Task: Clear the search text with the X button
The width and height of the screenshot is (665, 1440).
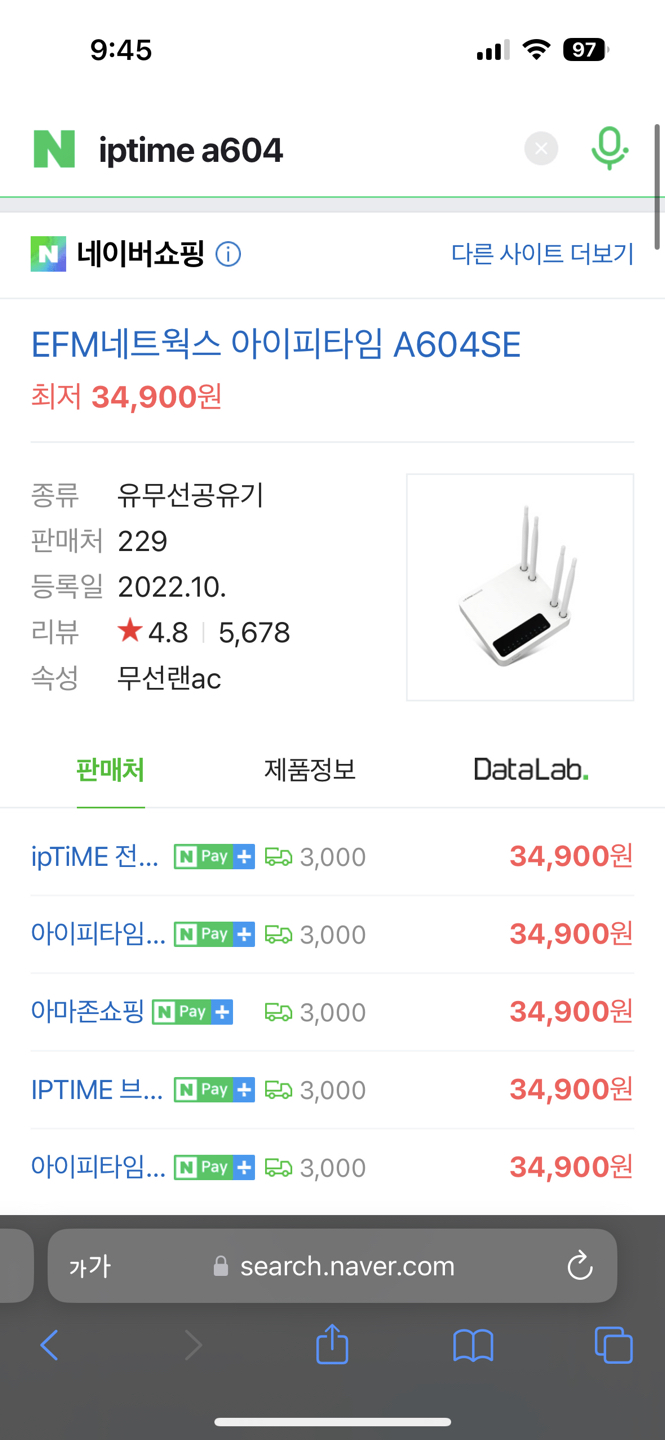Action: tap(541, 148)
